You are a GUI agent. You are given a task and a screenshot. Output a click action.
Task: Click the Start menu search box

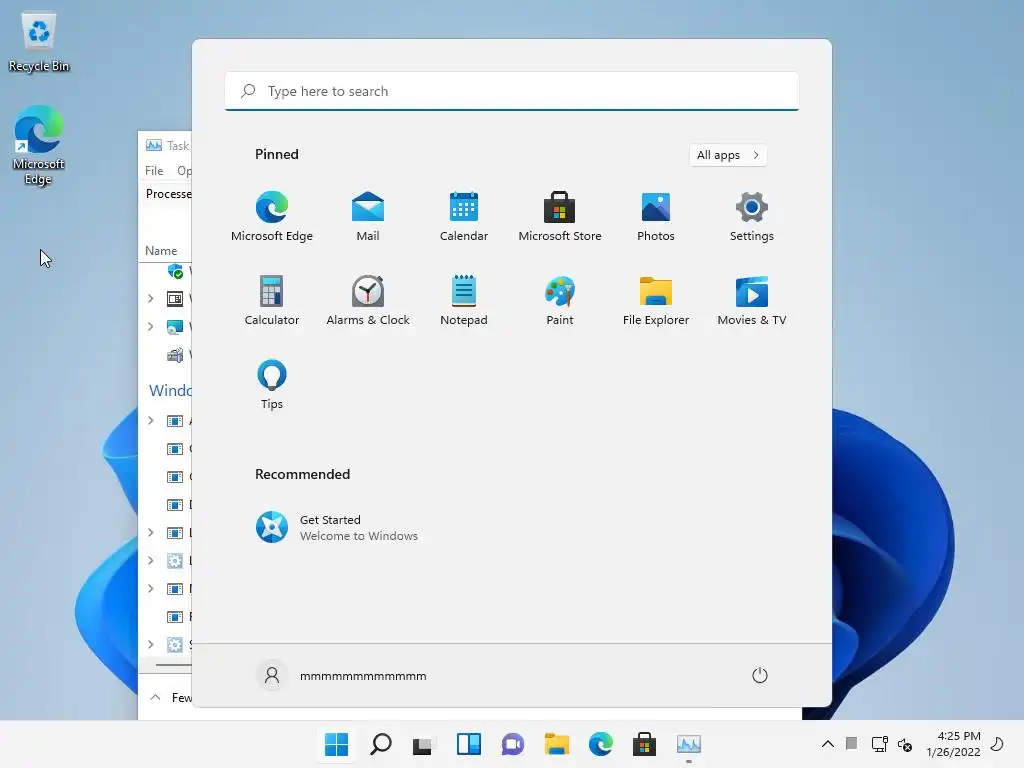[x=512, y=91]
